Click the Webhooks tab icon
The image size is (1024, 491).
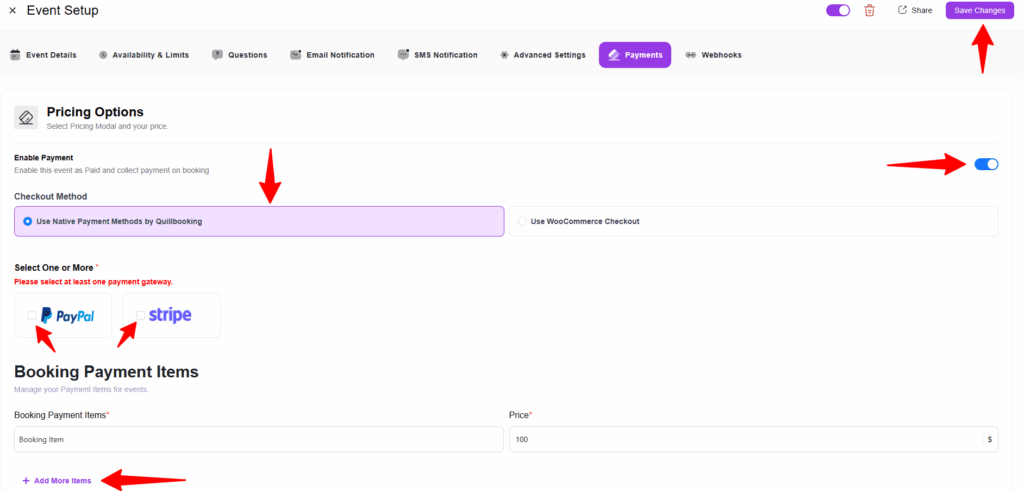691,55
